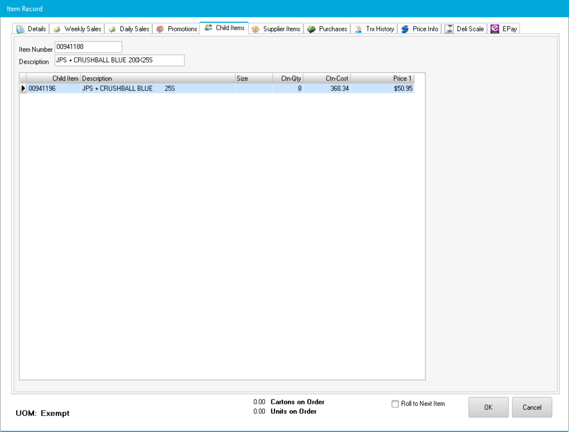Click the Trx History person icon
The height and width of the screenshot is (432, 569).
tap(358, 29)
